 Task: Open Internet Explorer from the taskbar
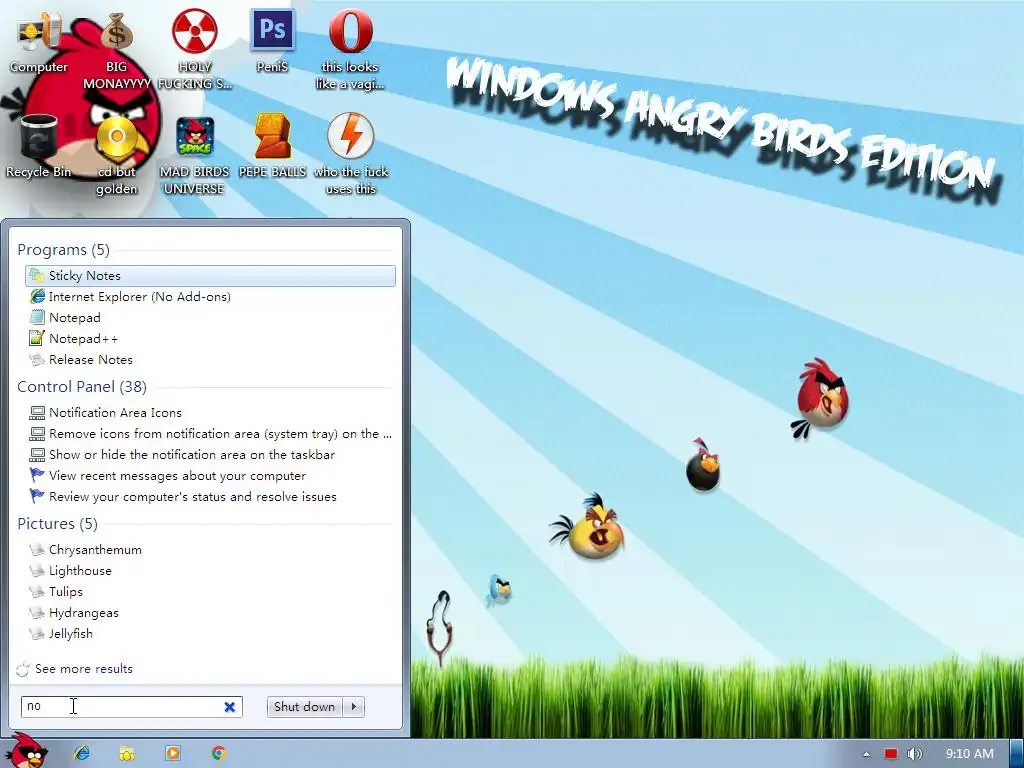82,754
